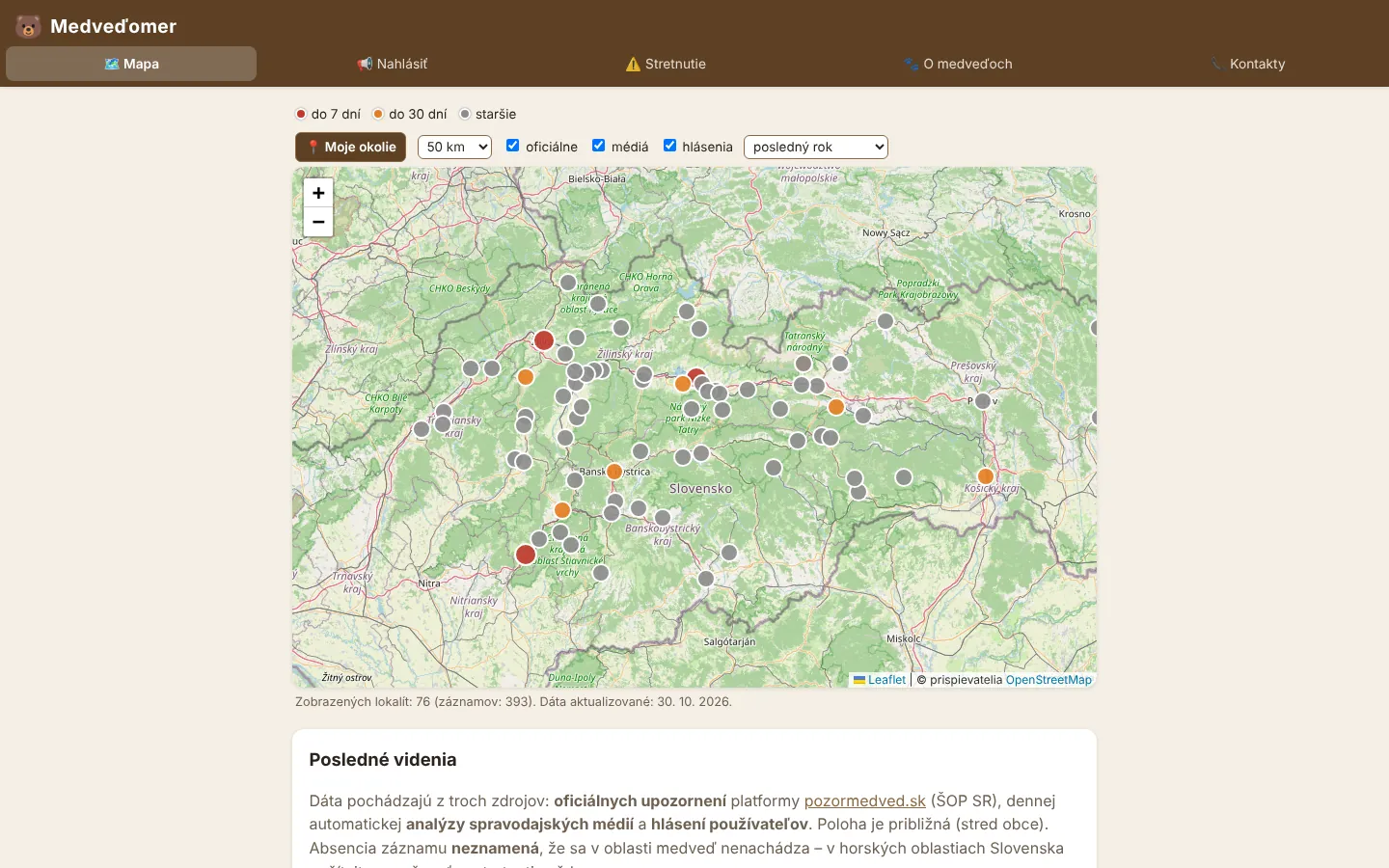This screenshot has width=1389, height=868.
Task: Select the orange marker at Banská Bystrica
Action: (614, 472)
